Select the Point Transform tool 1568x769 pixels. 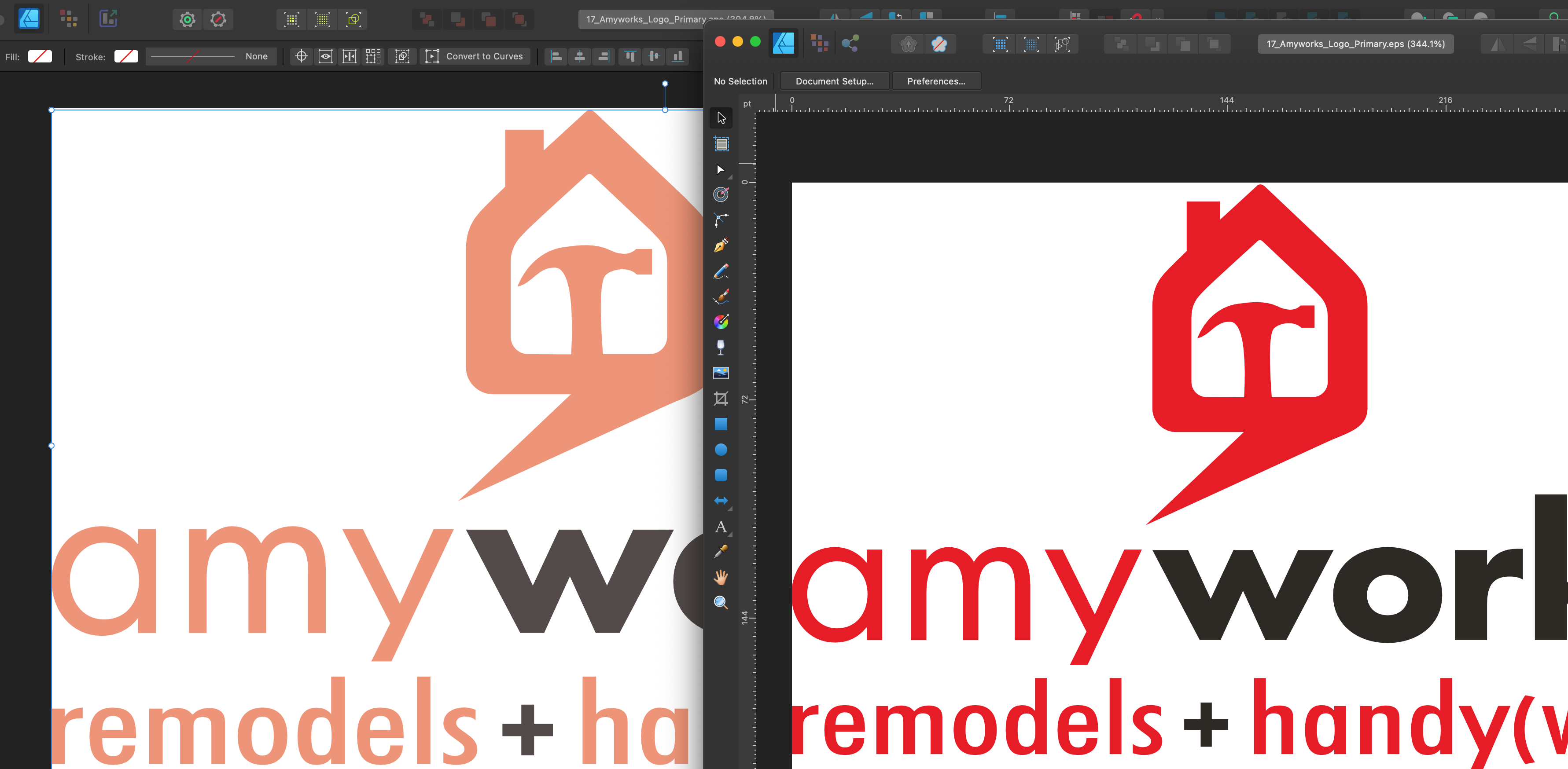721,195
